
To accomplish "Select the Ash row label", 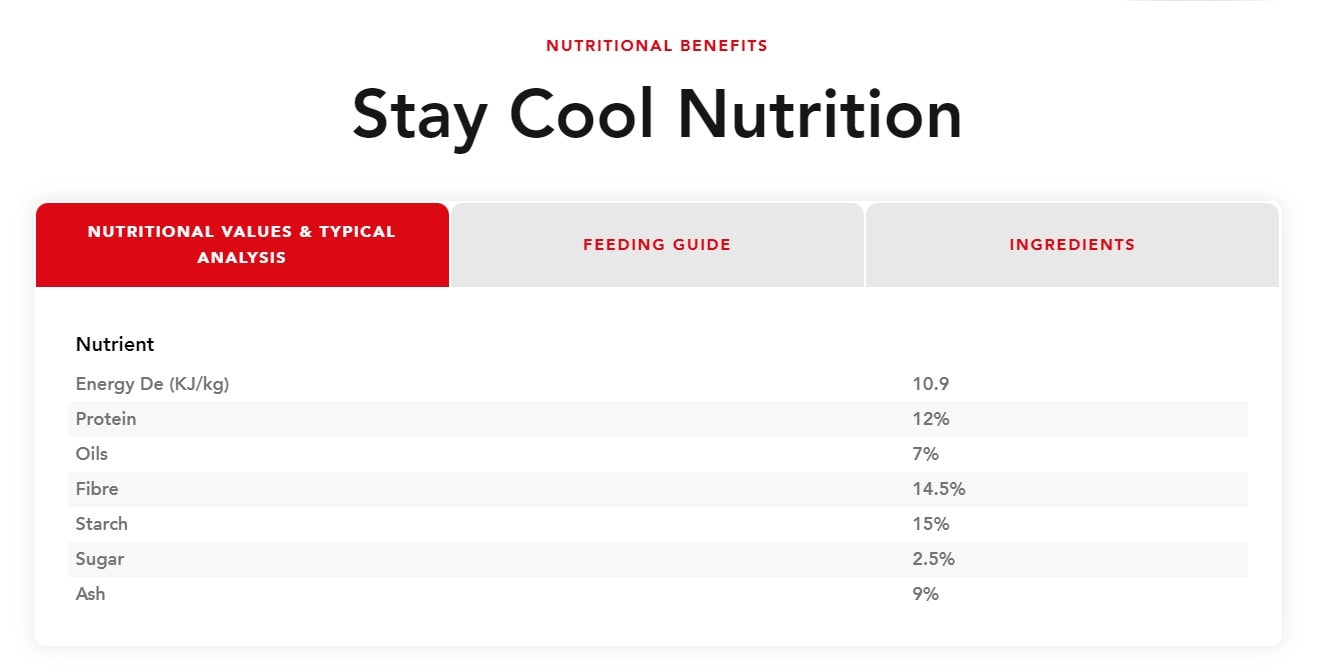I will 91,594.
